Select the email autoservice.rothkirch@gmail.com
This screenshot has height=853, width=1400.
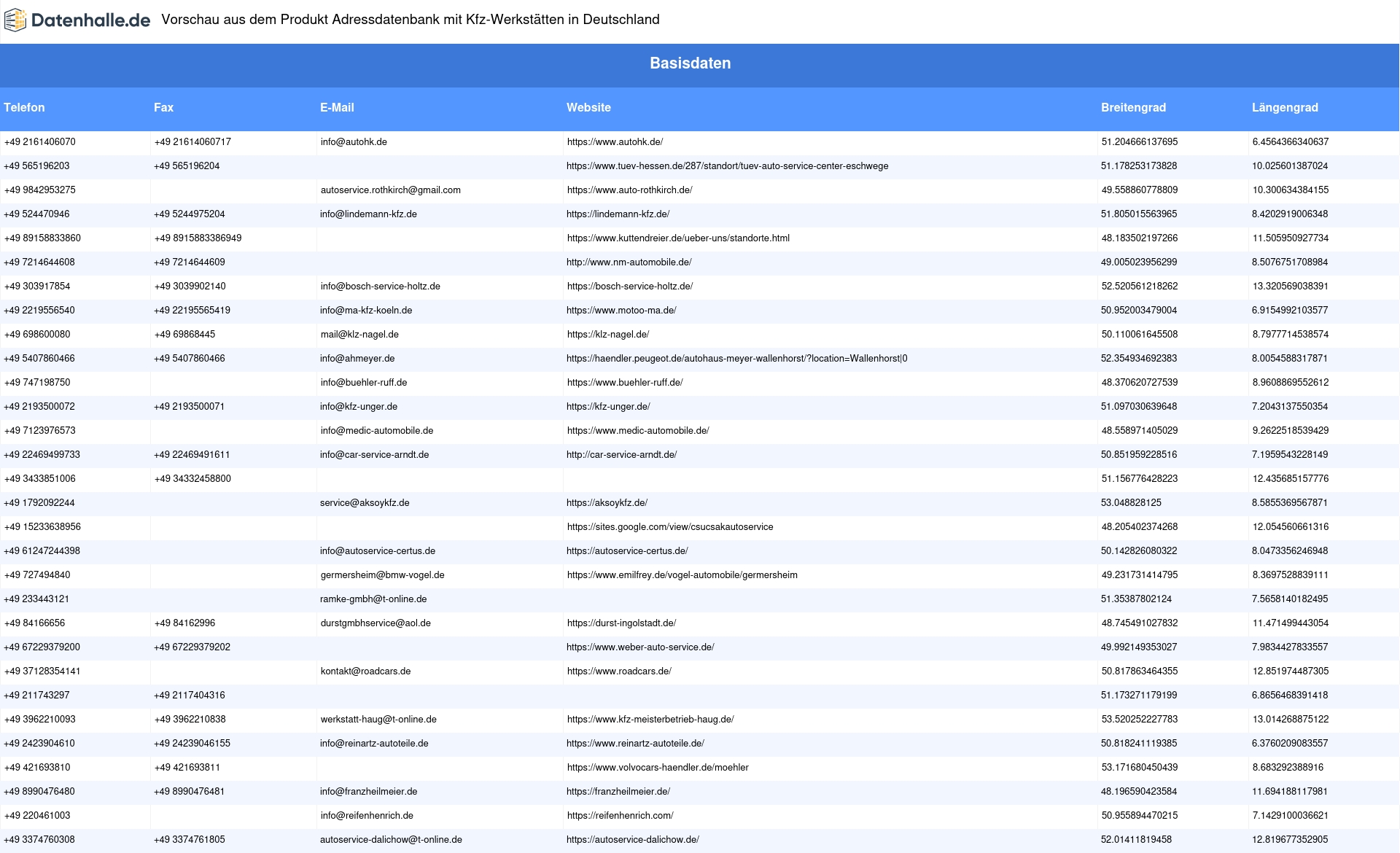(x=391, y=190)
